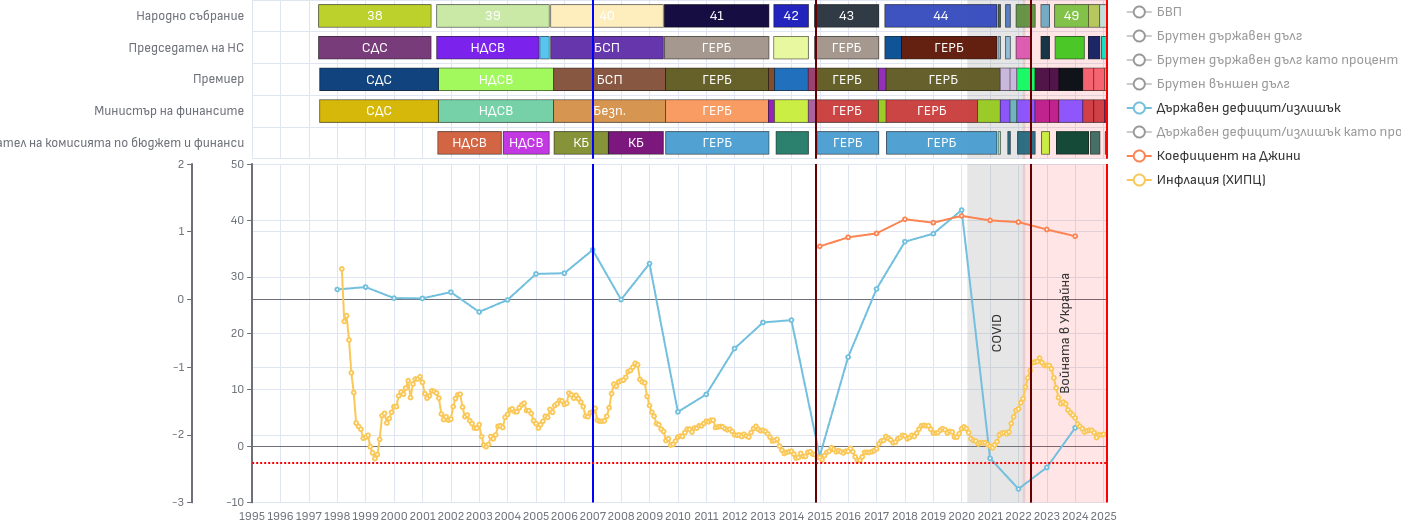Click the Премиер row label
This screenshot has height=529, width=1401.
click(218, 80)
